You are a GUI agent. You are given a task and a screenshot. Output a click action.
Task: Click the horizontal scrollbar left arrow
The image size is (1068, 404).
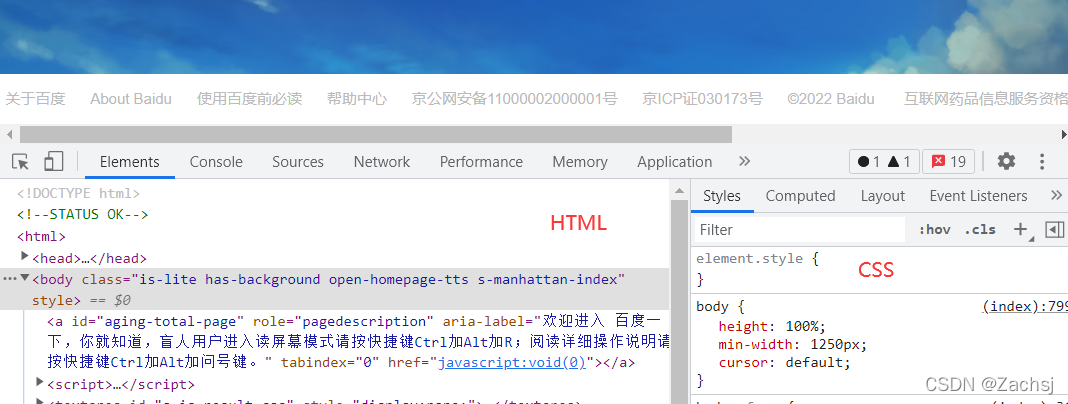tap(8, 134)
